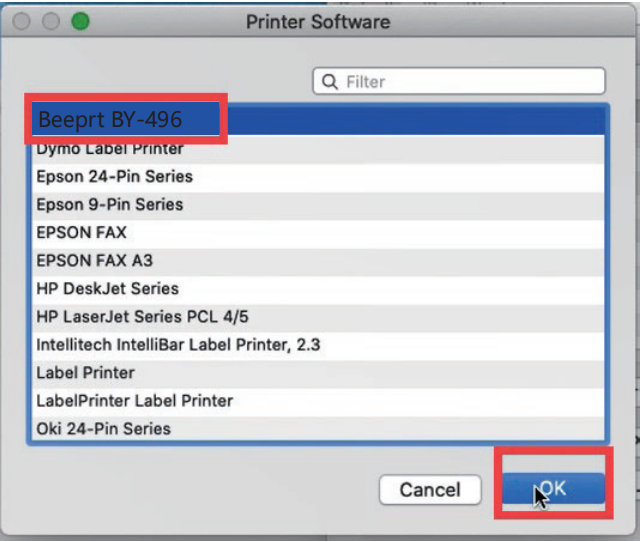Image resolution: width=640 pixels, height=542 pixels.
Task: Select Beeprt BY-496 in the list
Action: click(x=318, y=120)
